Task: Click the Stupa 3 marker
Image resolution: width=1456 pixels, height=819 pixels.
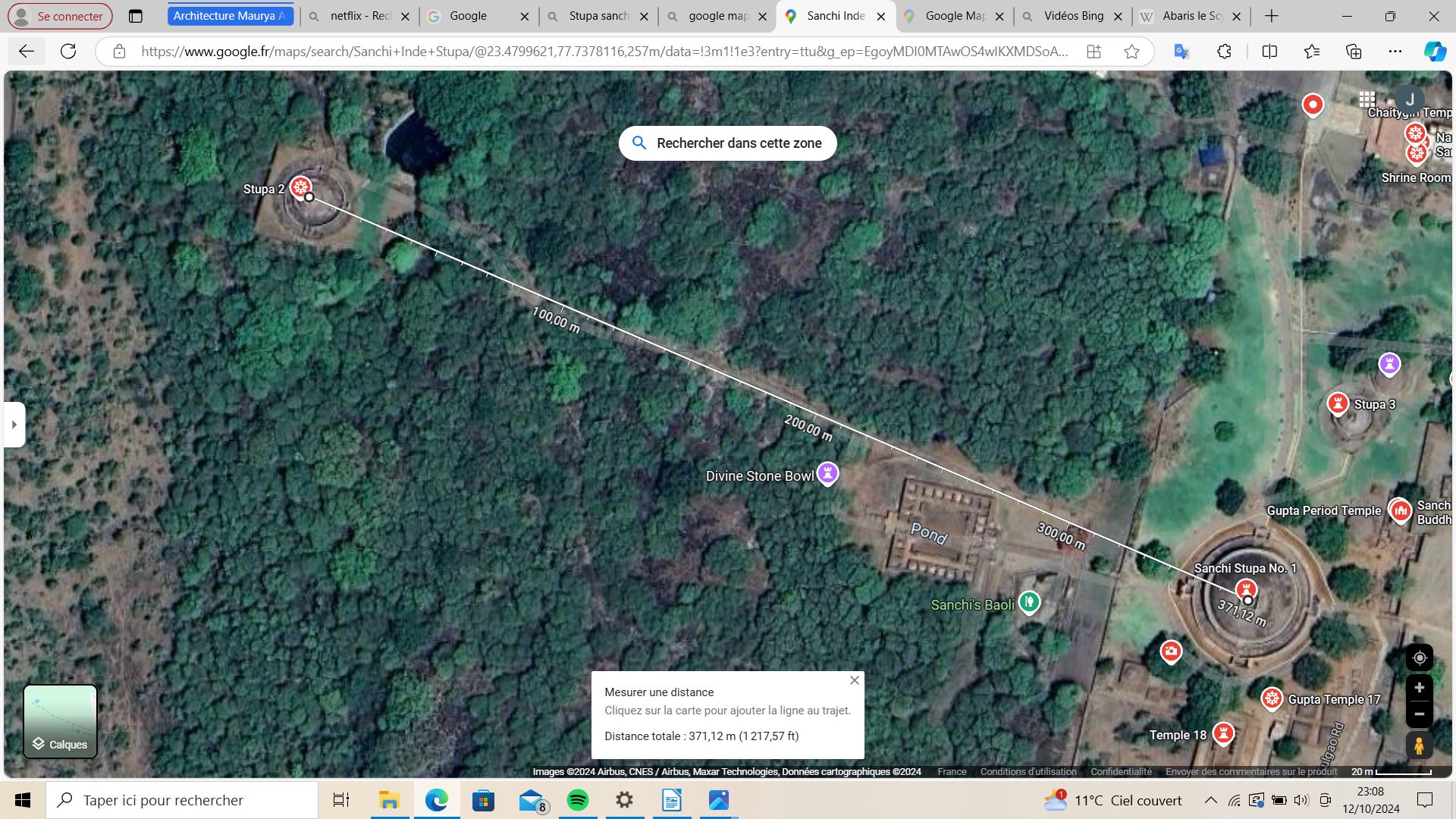Action: (x=1338, y=403)
